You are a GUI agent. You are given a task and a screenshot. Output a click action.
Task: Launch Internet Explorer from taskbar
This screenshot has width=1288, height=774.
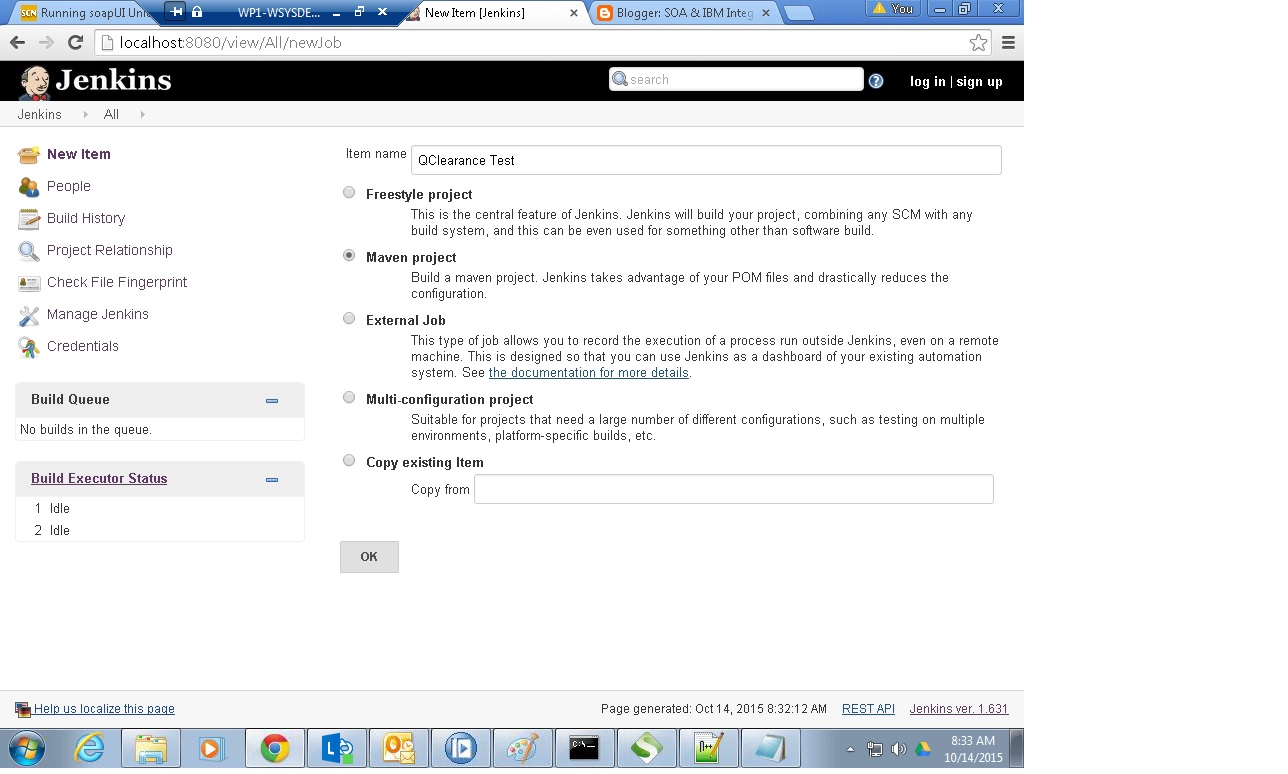tap(89, 748)
